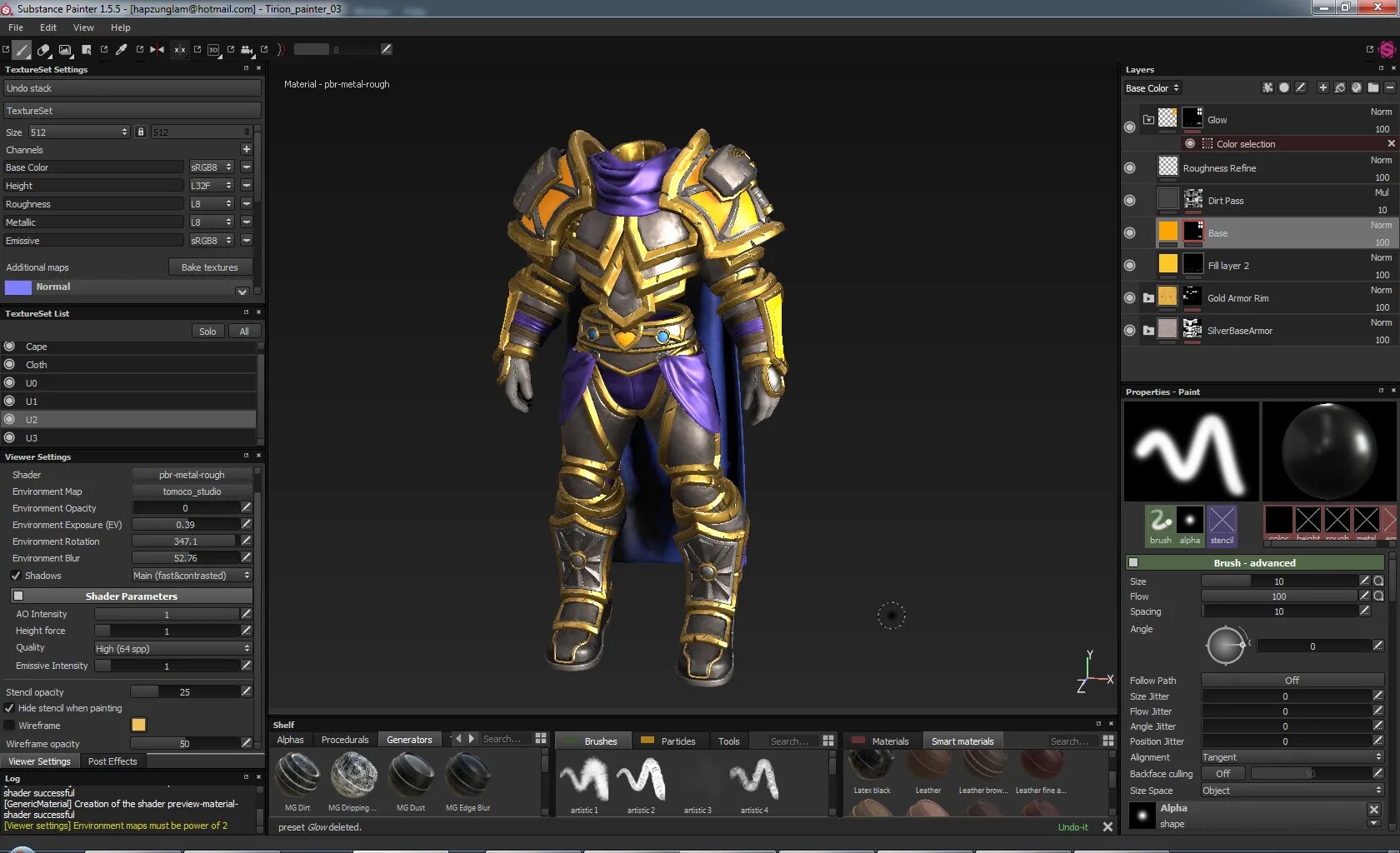Viewport: 1400px width, 853px height.
Task: Open the Shadows Main (fast&contrasted) dropdown
Action: click(192, 576)
